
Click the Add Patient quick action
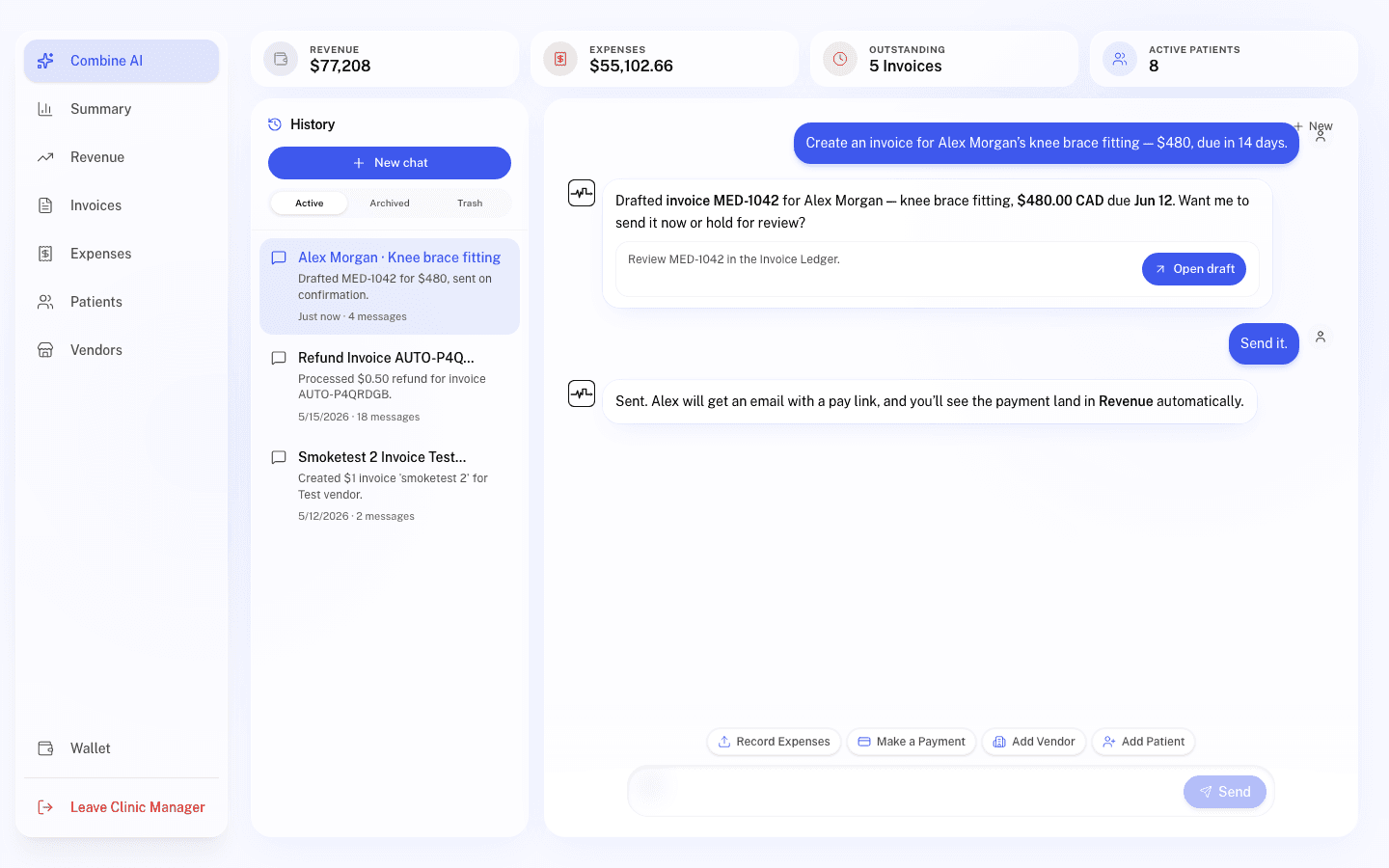point(1144,742)
